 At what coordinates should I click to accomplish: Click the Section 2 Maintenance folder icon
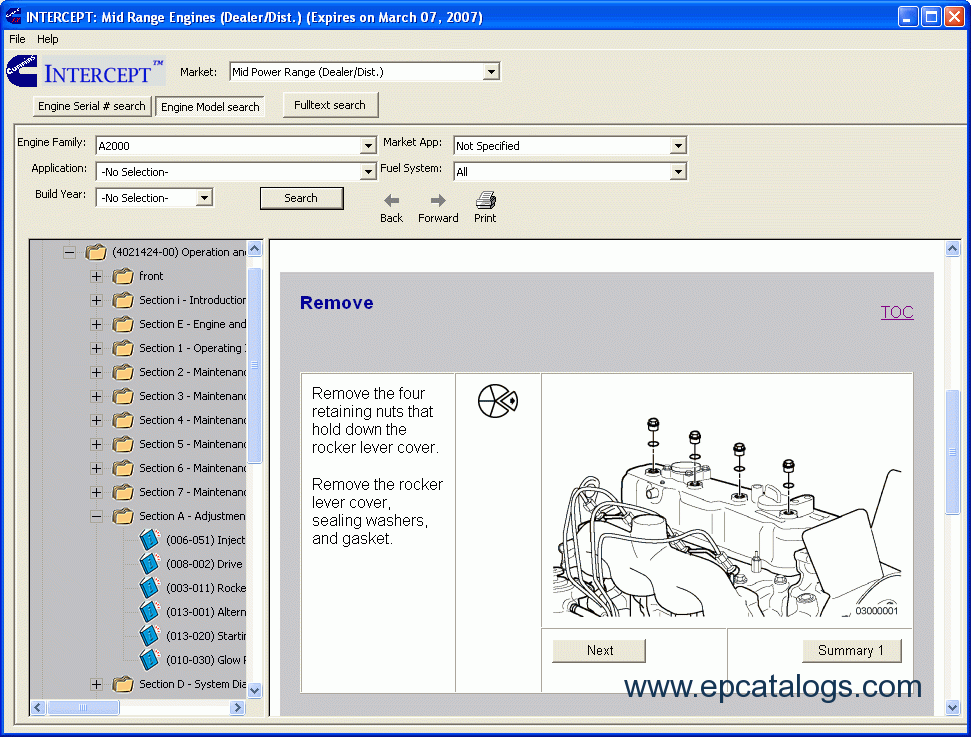(123, 372)
